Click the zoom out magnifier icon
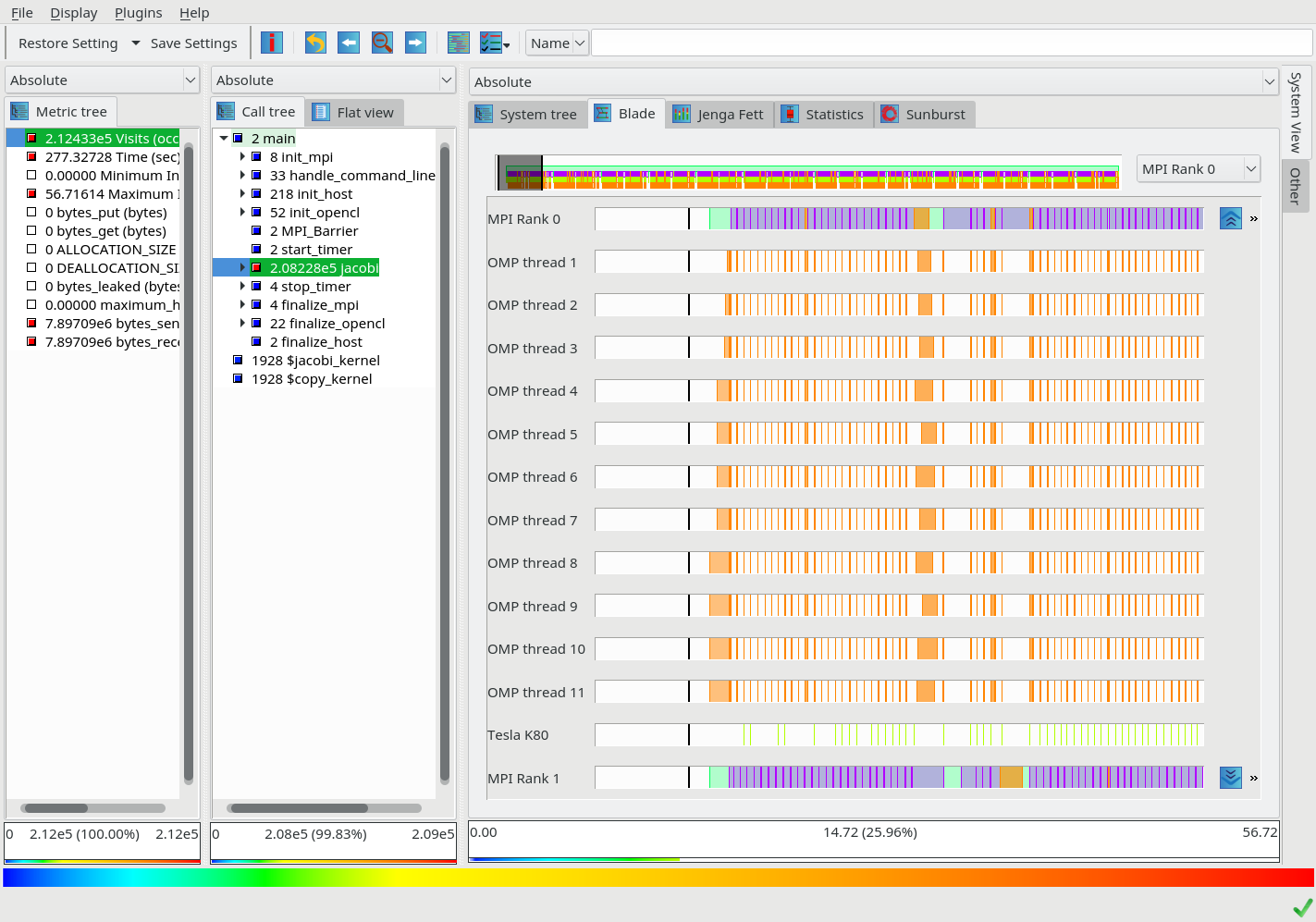Image resolution: width=1316 pixels, height=922 pixels. [x=382, y=43]
